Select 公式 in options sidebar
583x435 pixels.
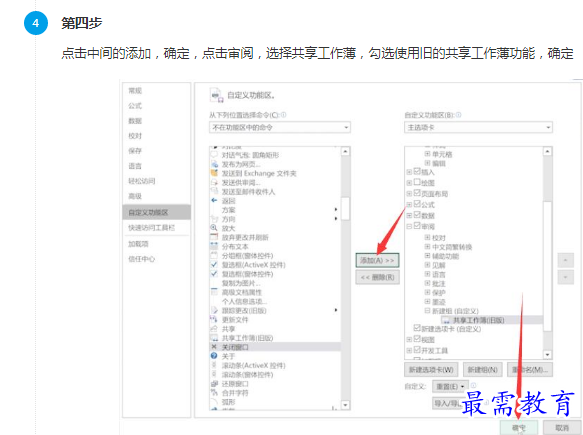(x=135, y=106)
